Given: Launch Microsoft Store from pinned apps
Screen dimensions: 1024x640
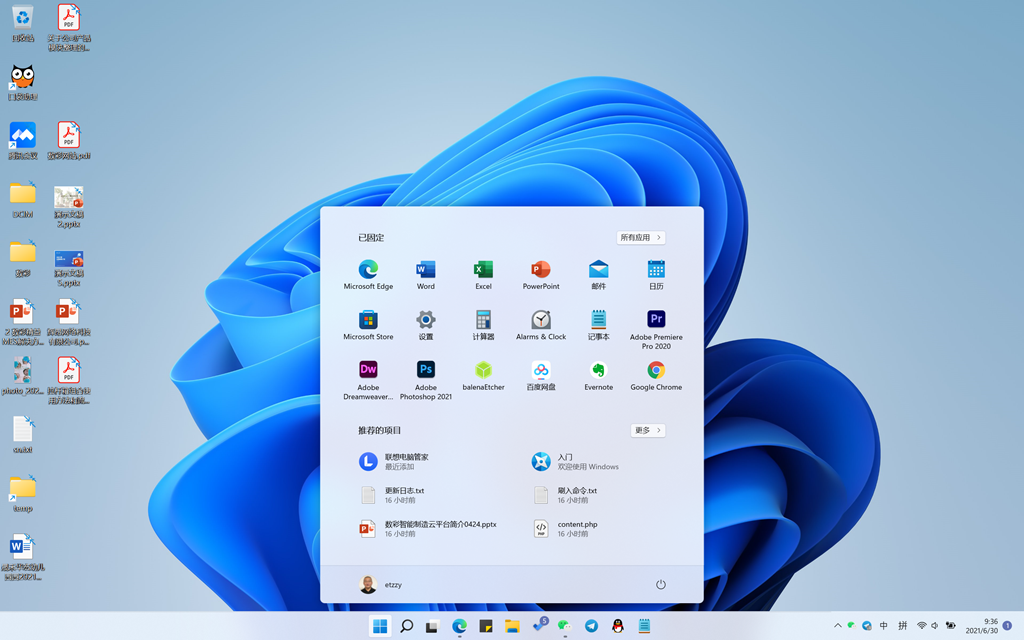Looking at the screenshot, I should pos(368,325).
